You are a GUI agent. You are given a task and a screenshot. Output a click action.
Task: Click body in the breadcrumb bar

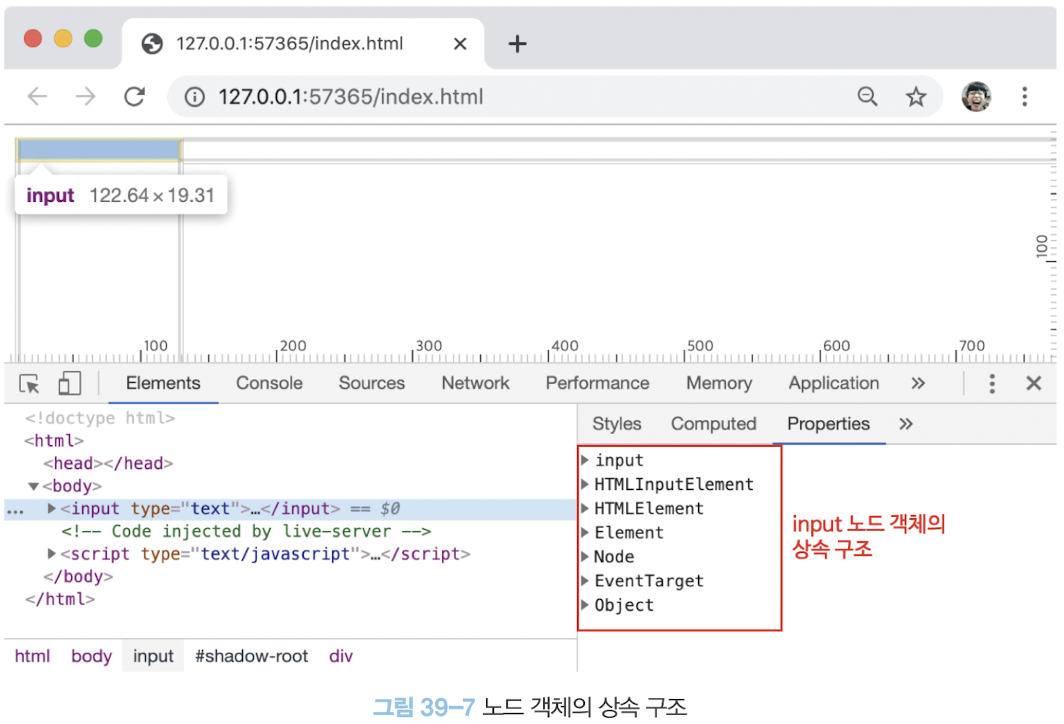coord(92,656)
